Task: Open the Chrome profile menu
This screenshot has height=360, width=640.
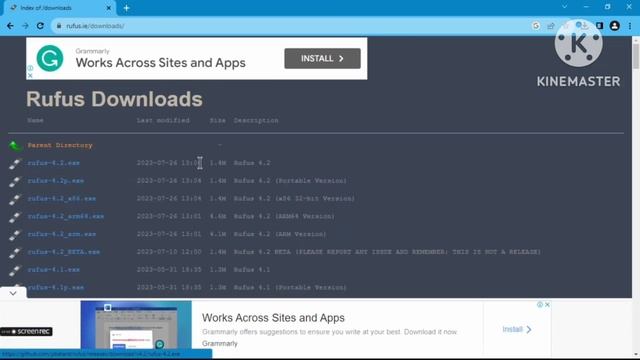Action: [x=614, y=26]
